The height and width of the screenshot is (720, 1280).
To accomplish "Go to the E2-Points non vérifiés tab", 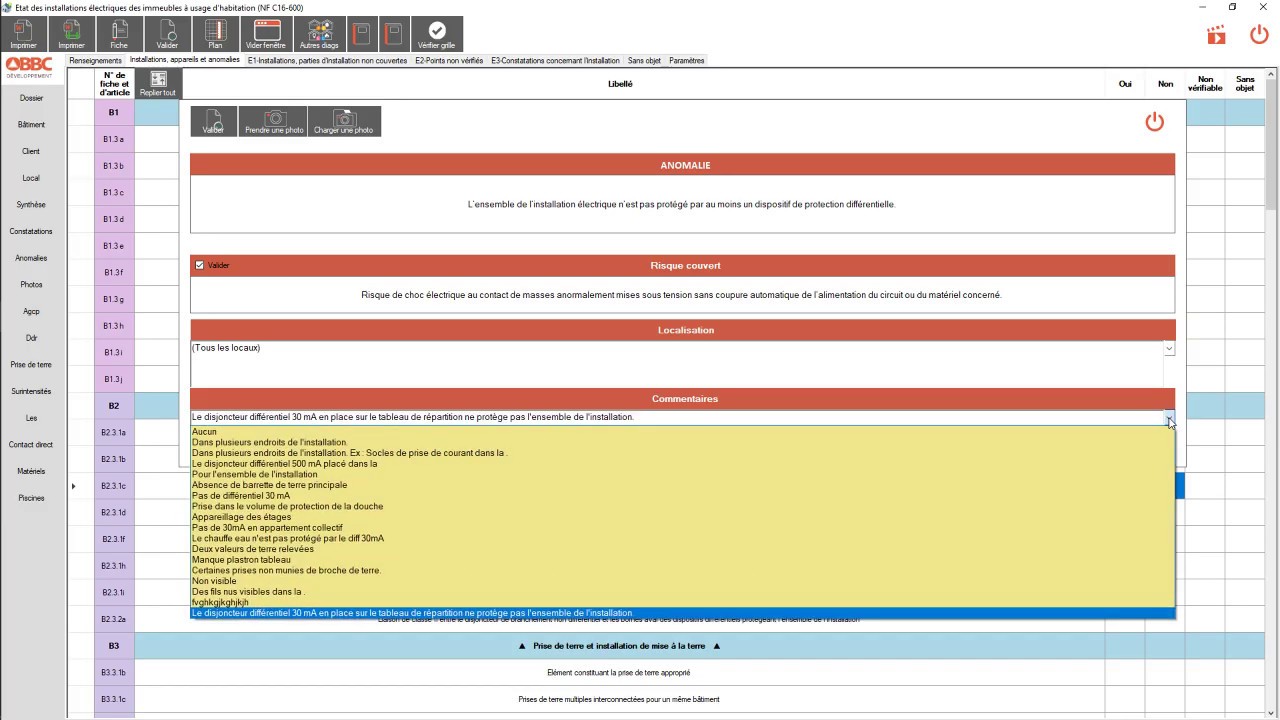I will (449, 60).
